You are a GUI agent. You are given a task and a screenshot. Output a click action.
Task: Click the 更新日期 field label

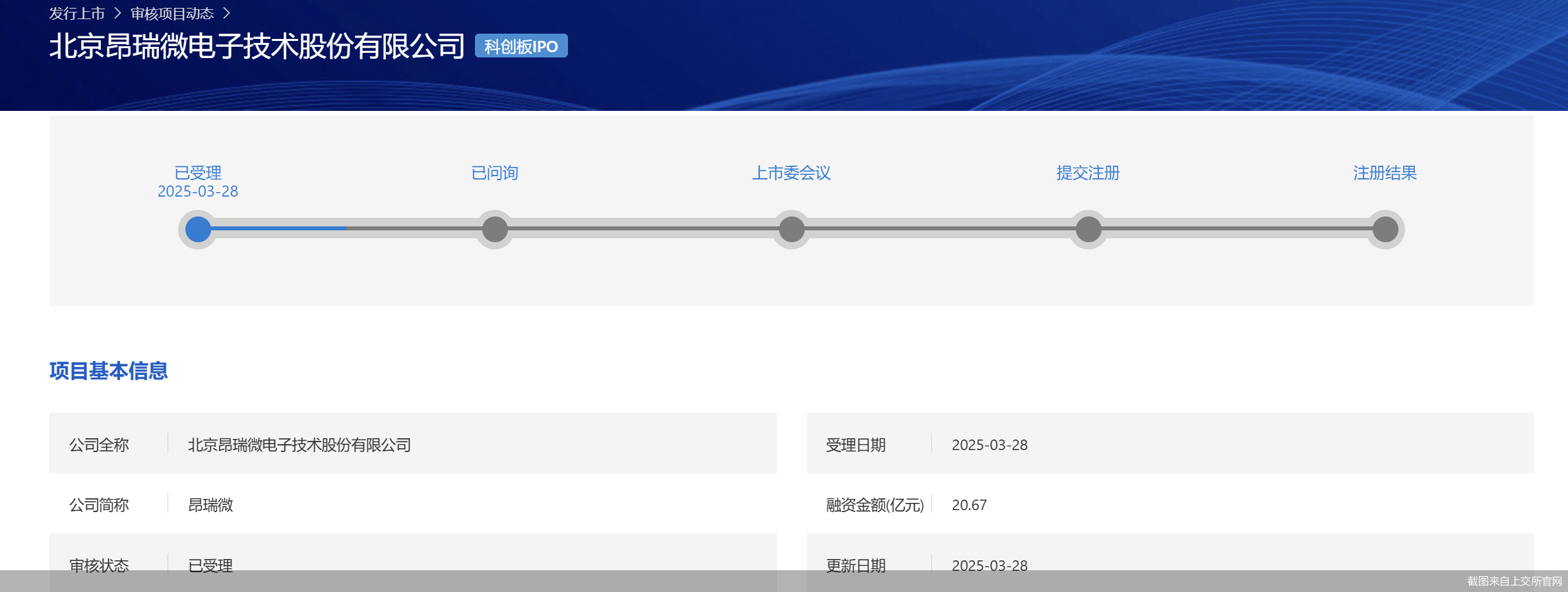856,566
